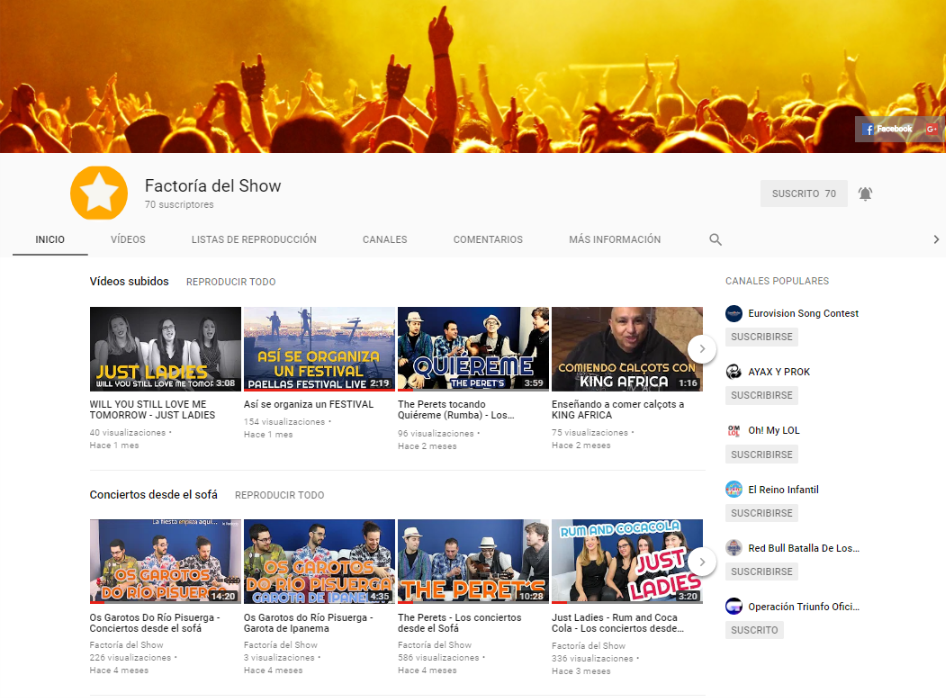Show next videos in Vídeos subidos row

[x=702, y=349]
